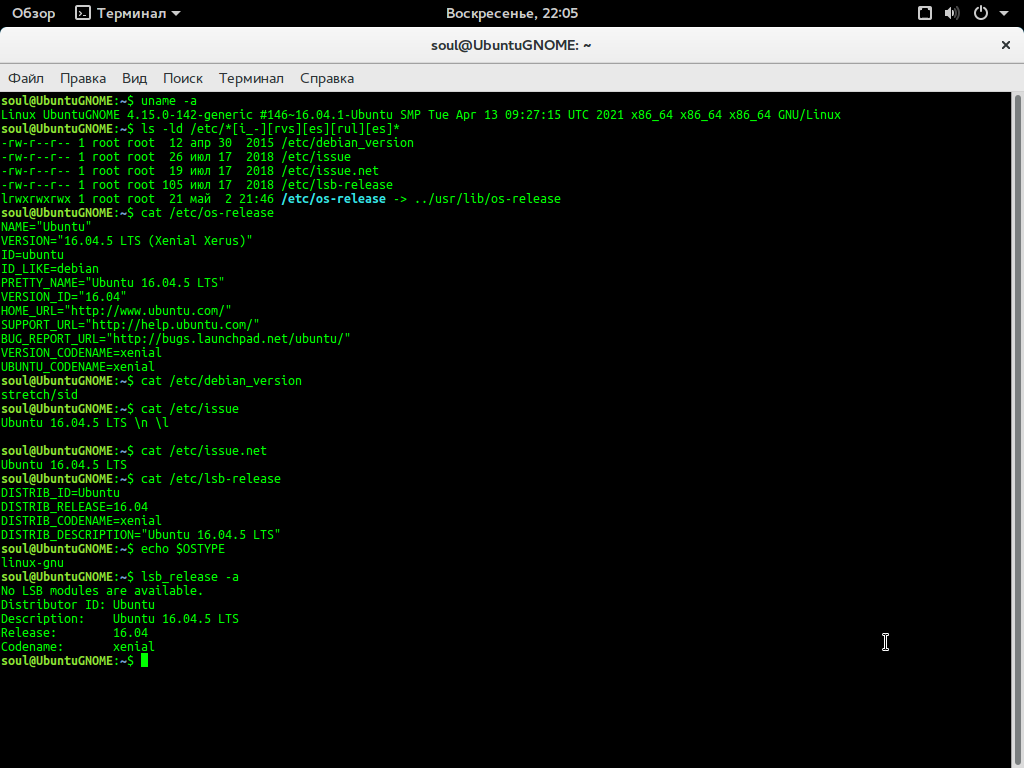This screenshot has height=768, width=1024.
Task: Click the DISTRIB_ID=Ubuntu line
Action: (61, 493)
